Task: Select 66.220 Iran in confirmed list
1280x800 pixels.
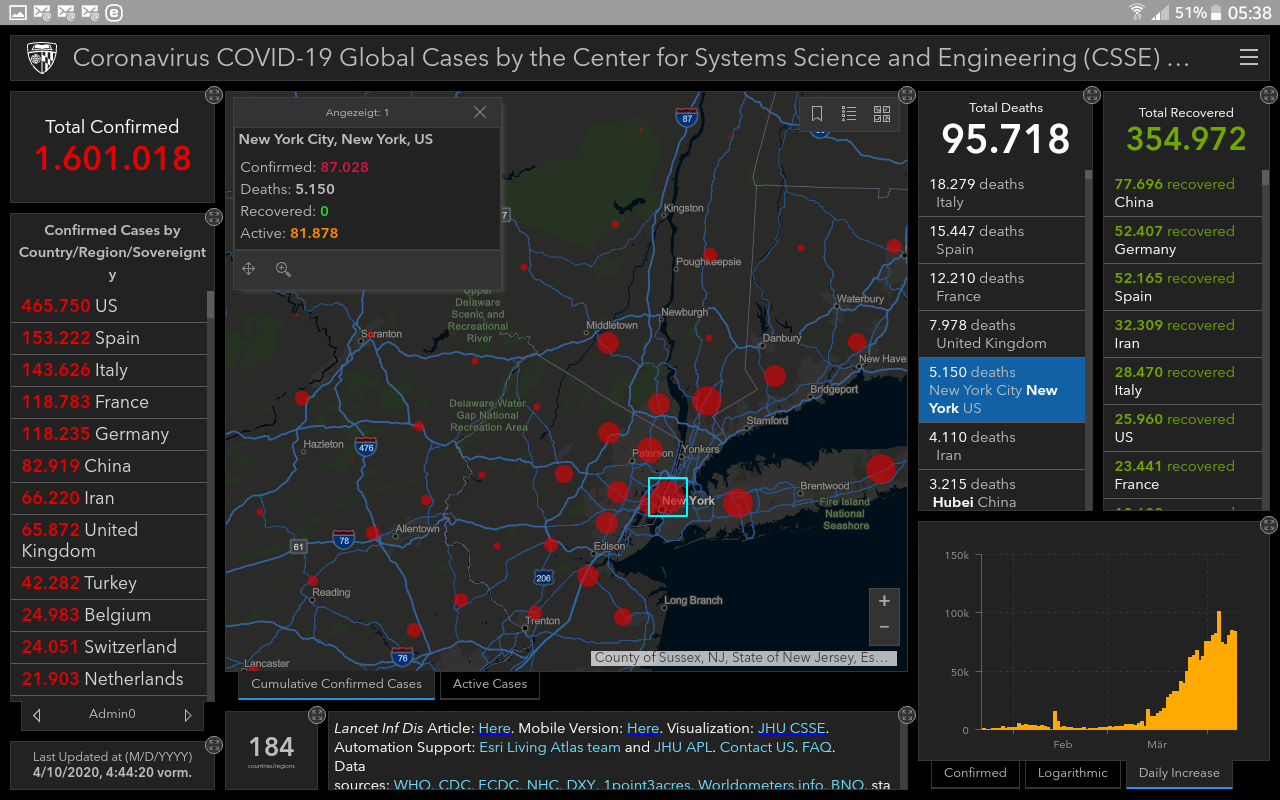Action: 109,498
